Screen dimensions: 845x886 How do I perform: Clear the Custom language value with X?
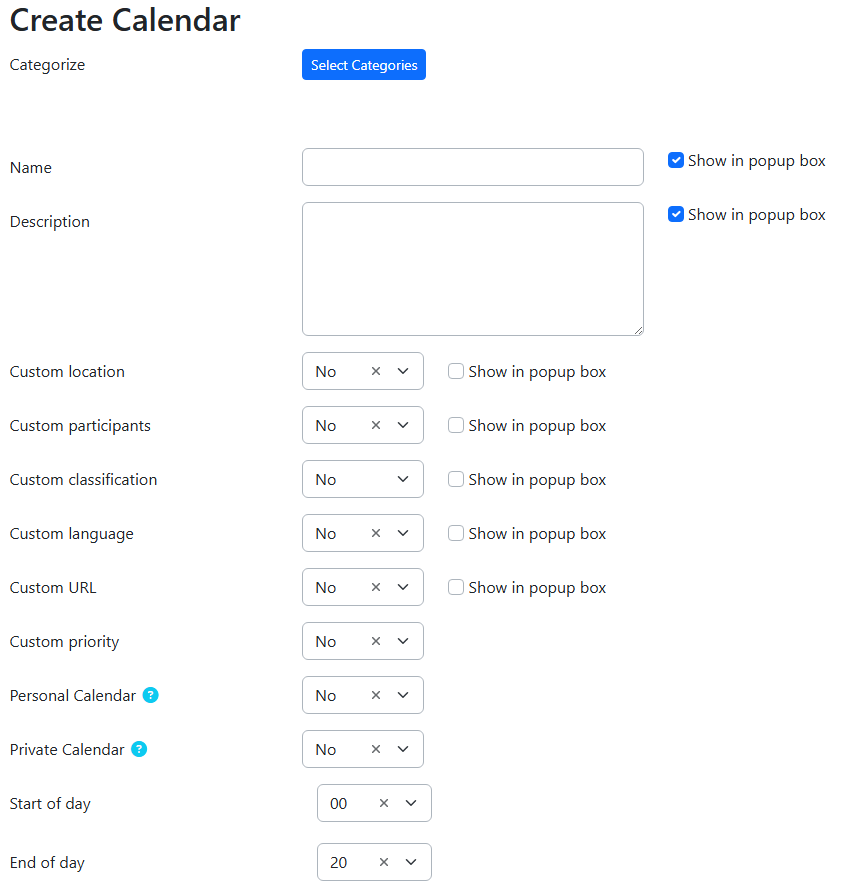[x=376, y=533]
